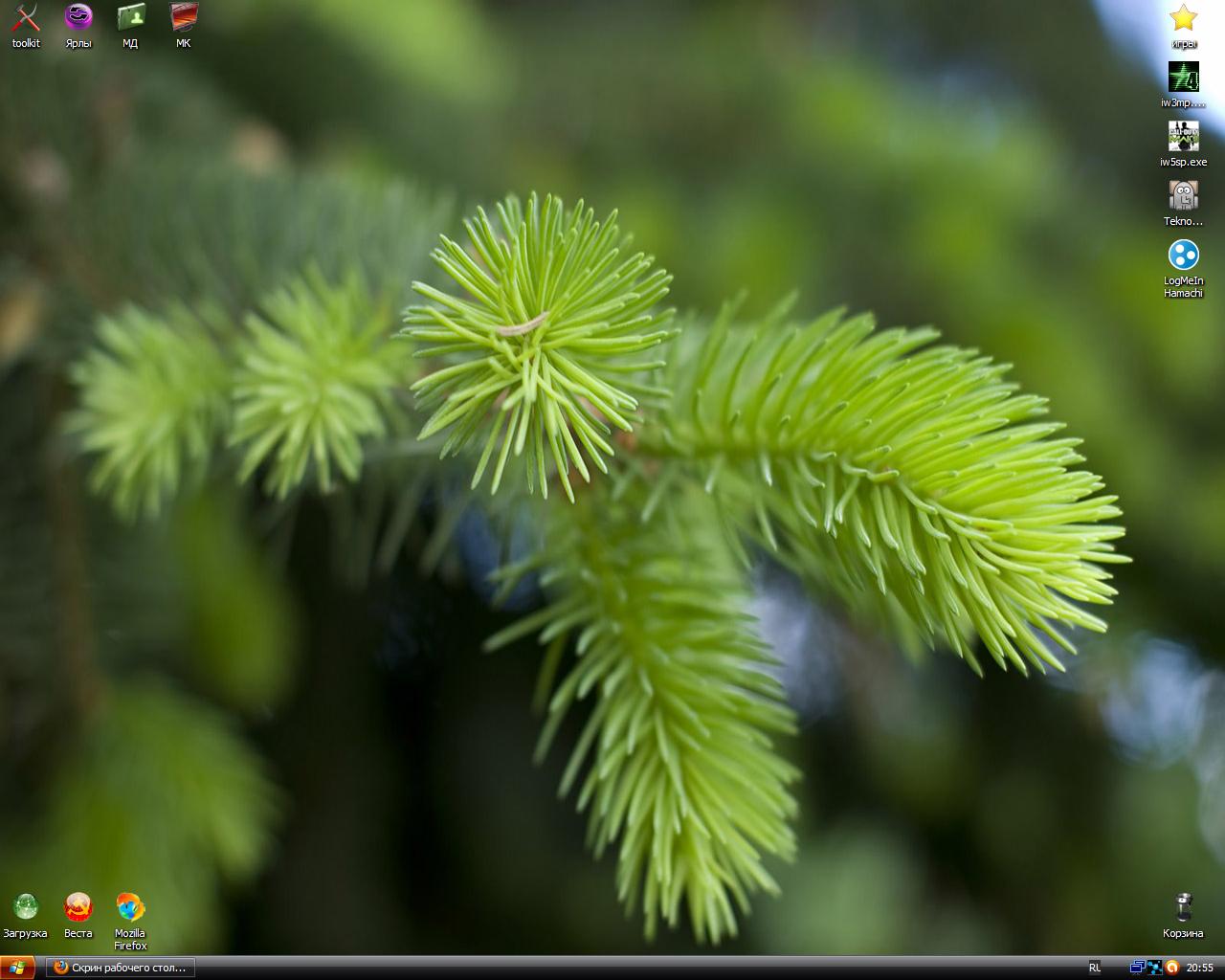Select the Mozilla Firefox desktop shortcut
The height and width of the screenshot is (980, 1225).
pos(130,907)
